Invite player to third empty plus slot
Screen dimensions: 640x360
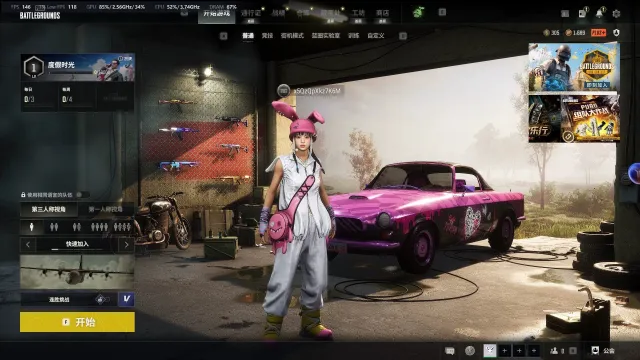pos(534,351)
